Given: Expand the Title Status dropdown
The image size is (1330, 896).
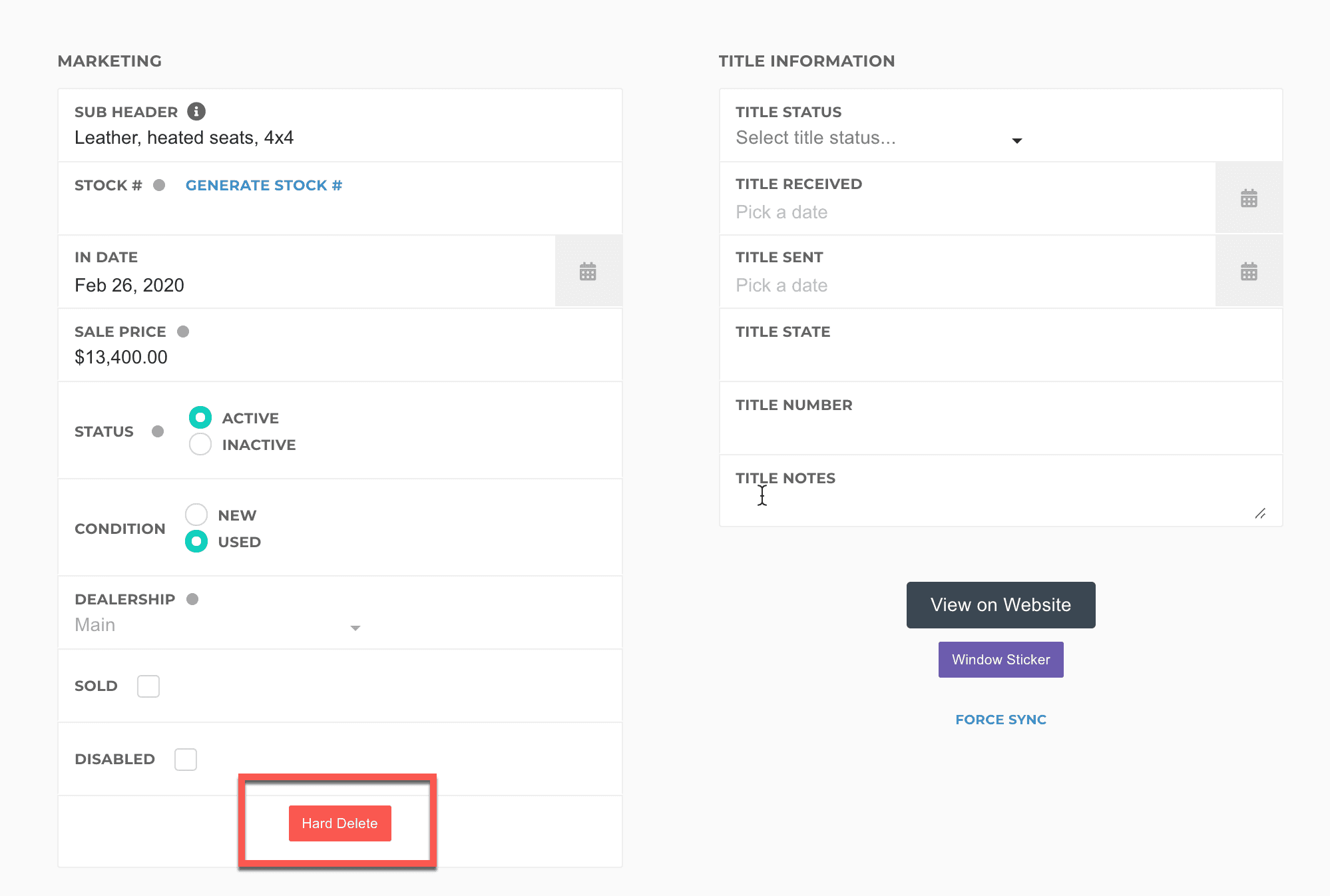Looking at the screenshot, I should coord(879,138).
